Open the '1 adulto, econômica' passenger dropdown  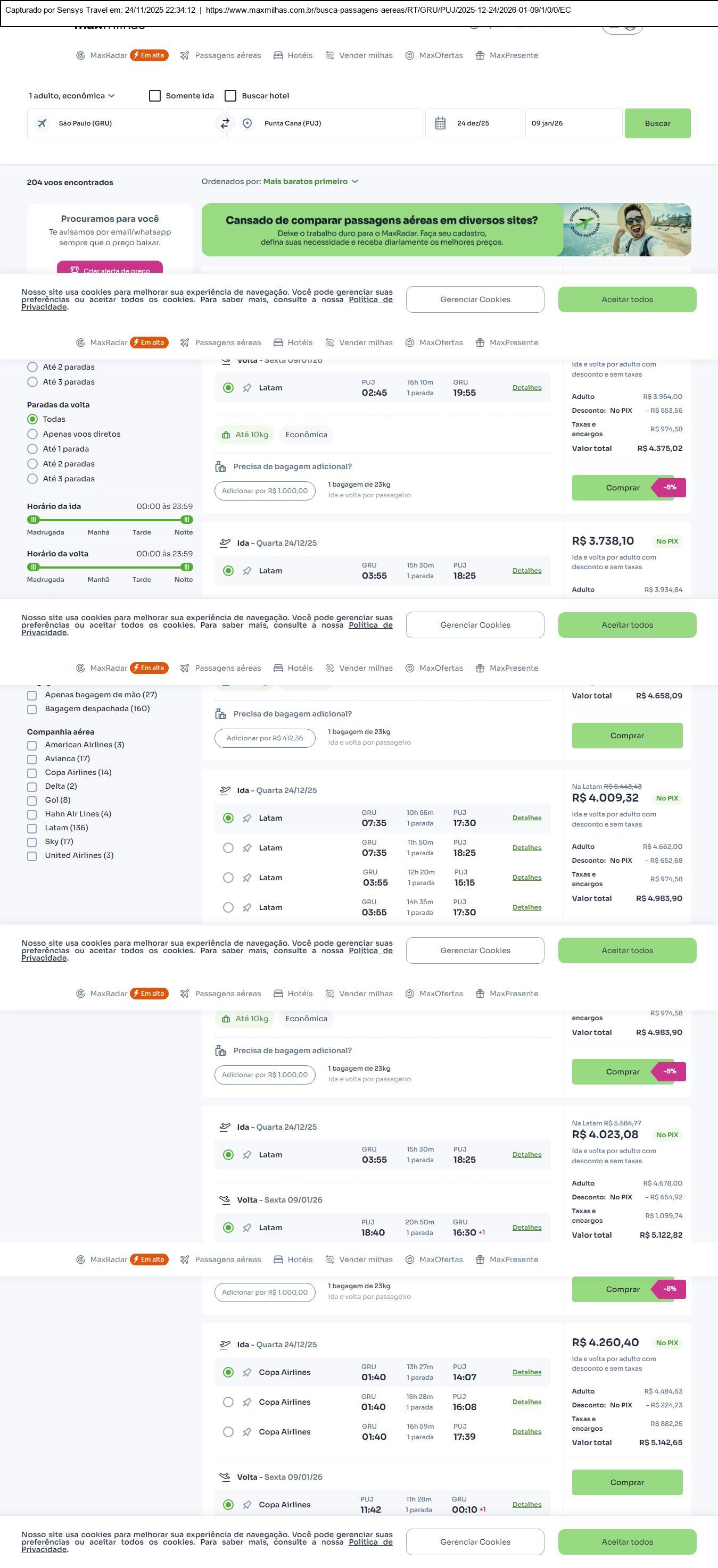tap(72, 96)
